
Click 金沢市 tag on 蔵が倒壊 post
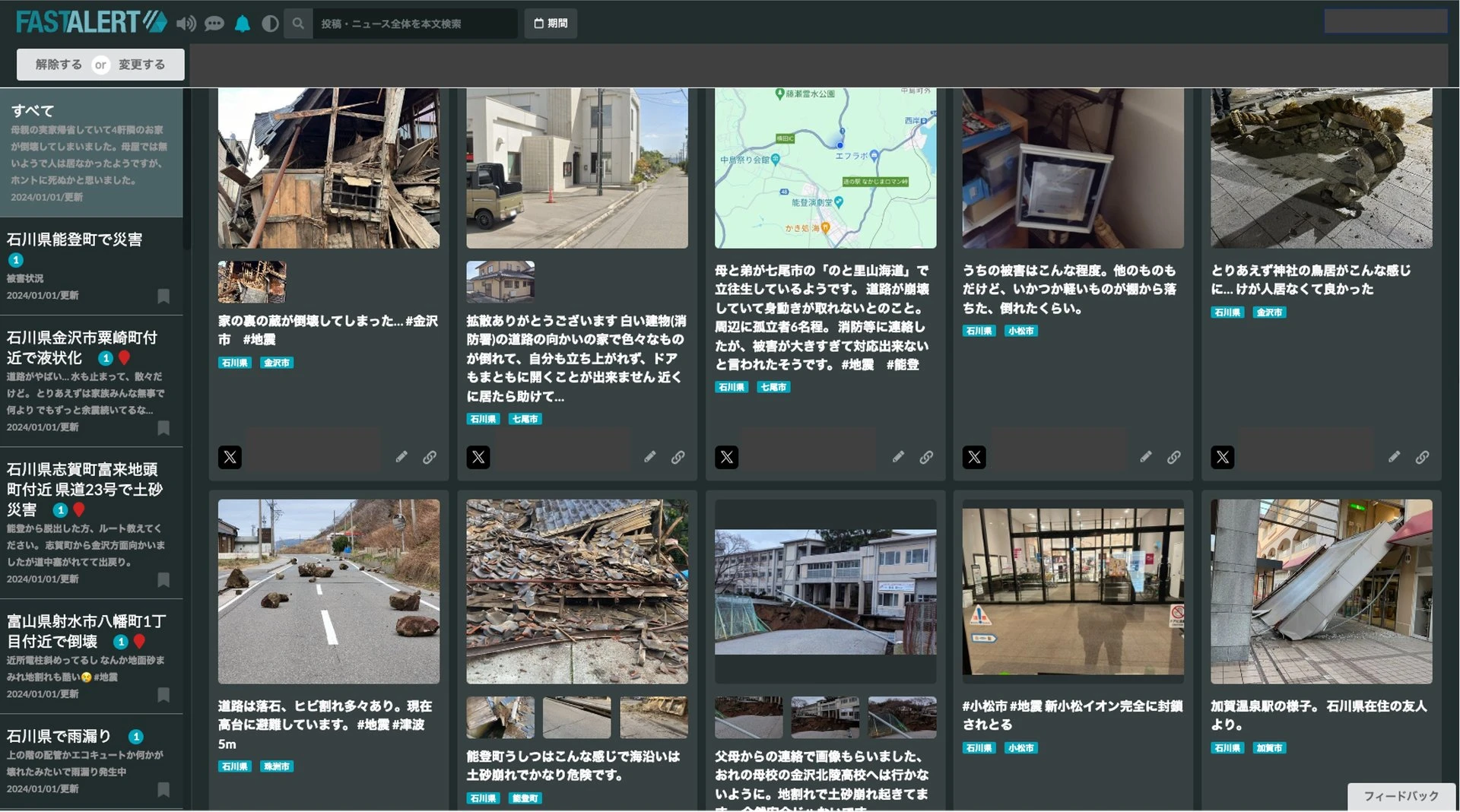276,363
